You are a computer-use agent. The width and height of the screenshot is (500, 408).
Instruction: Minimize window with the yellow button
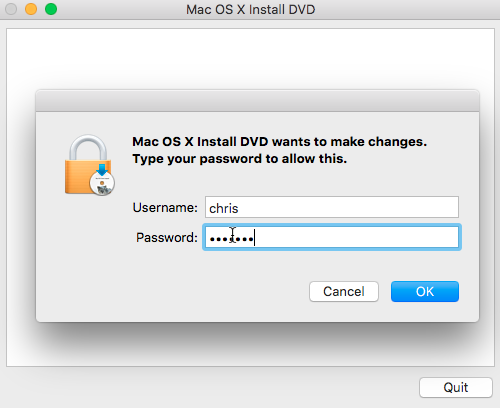point(31,9)
